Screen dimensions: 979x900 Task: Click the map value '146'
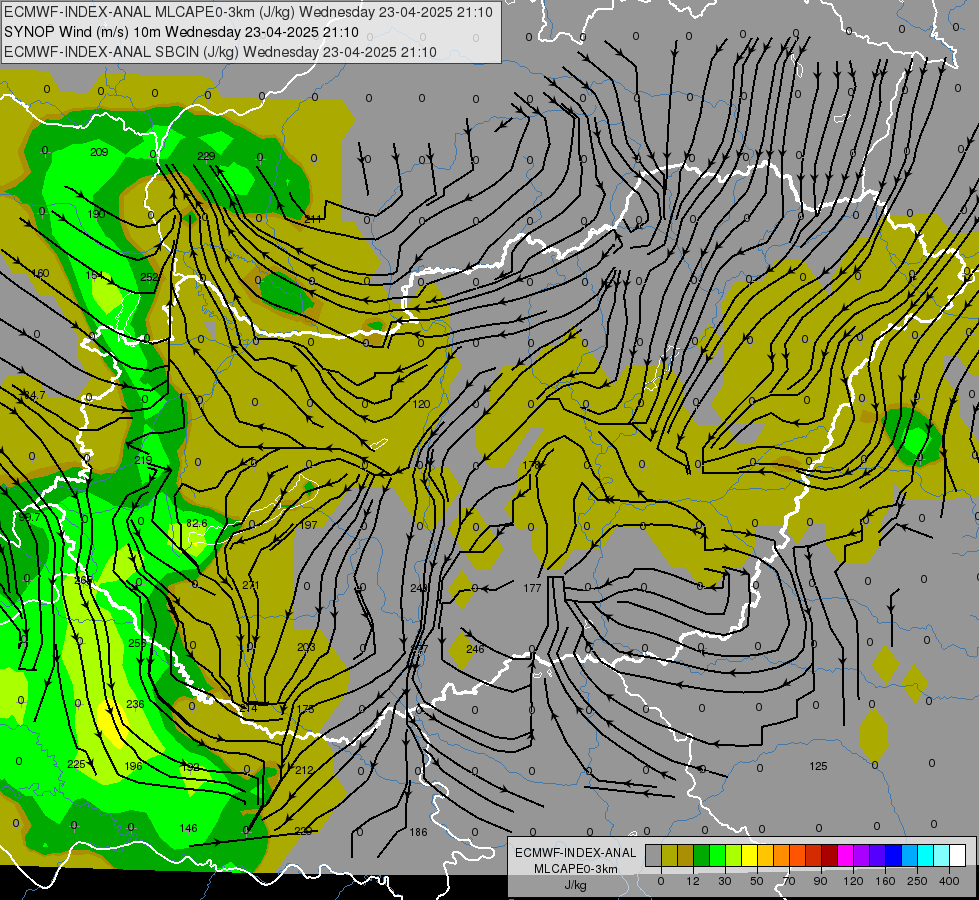[189, 828]
